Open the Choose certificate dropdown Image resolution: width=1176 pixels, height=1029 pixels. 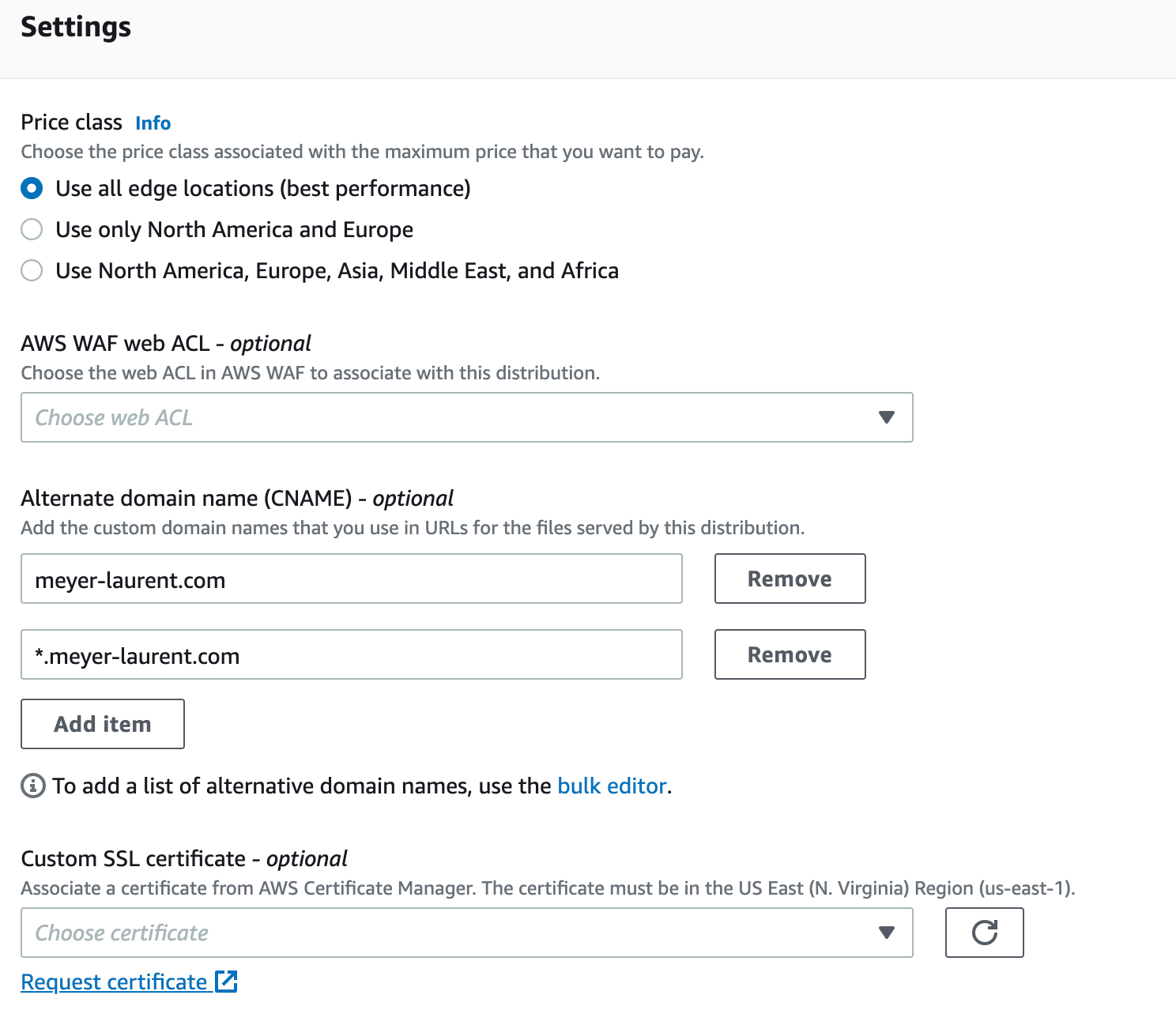point(466,933)
